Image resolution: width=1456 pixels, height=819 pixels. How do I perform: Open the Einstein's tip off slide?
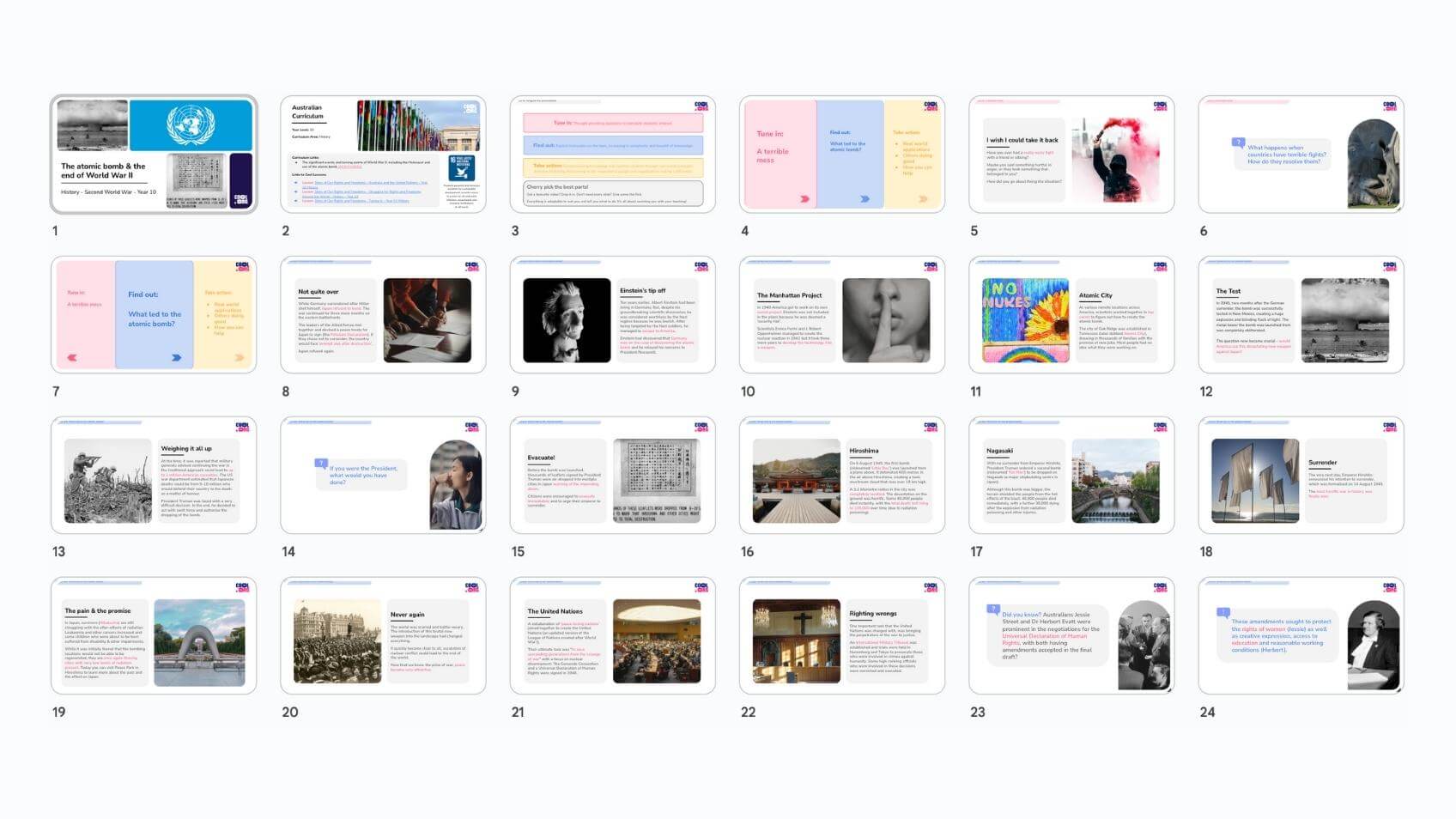point(612,315)
